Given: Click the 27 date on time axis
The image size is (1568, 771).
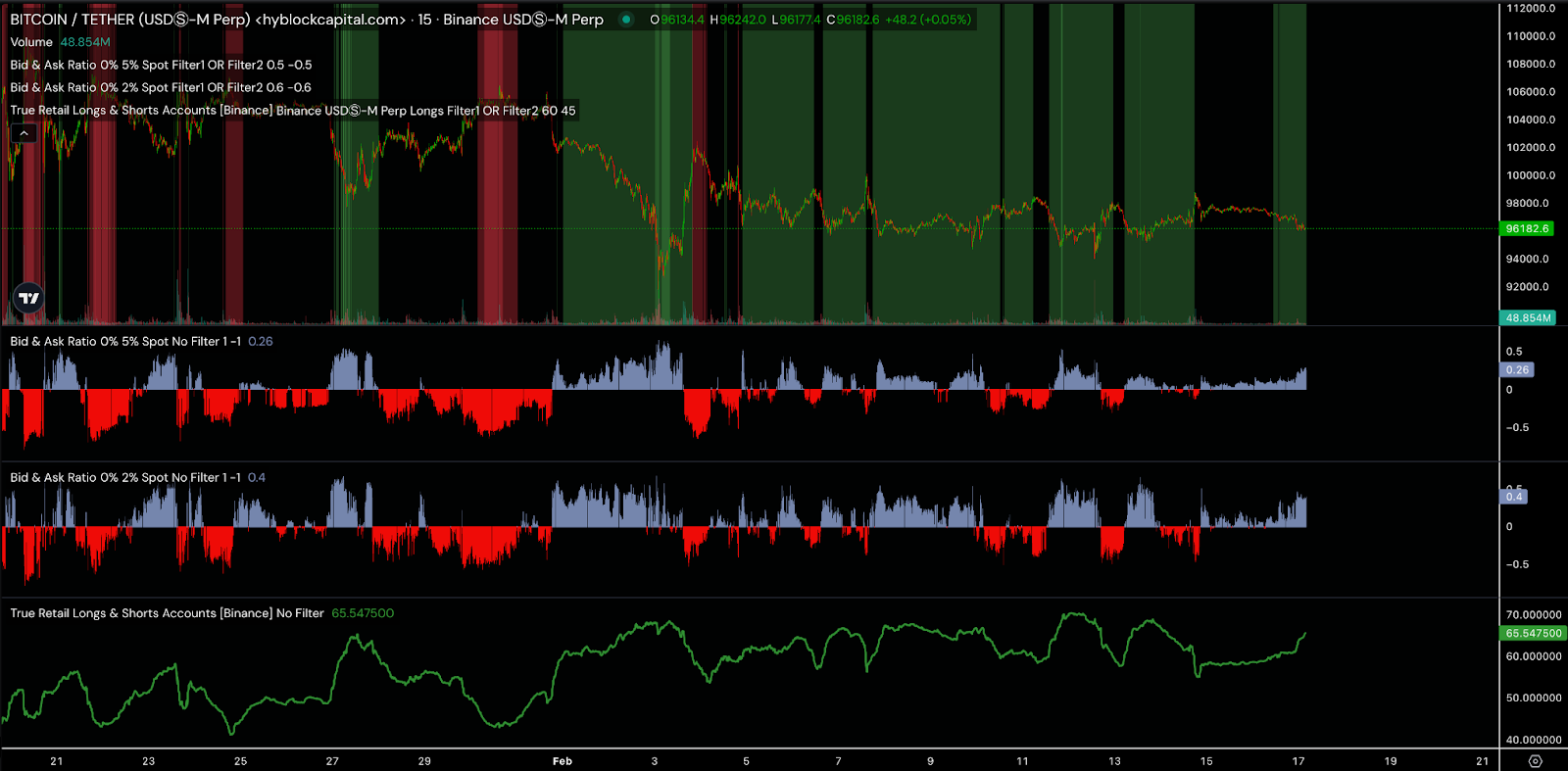Looking at the screenshot, I should (x=332, y=761).
